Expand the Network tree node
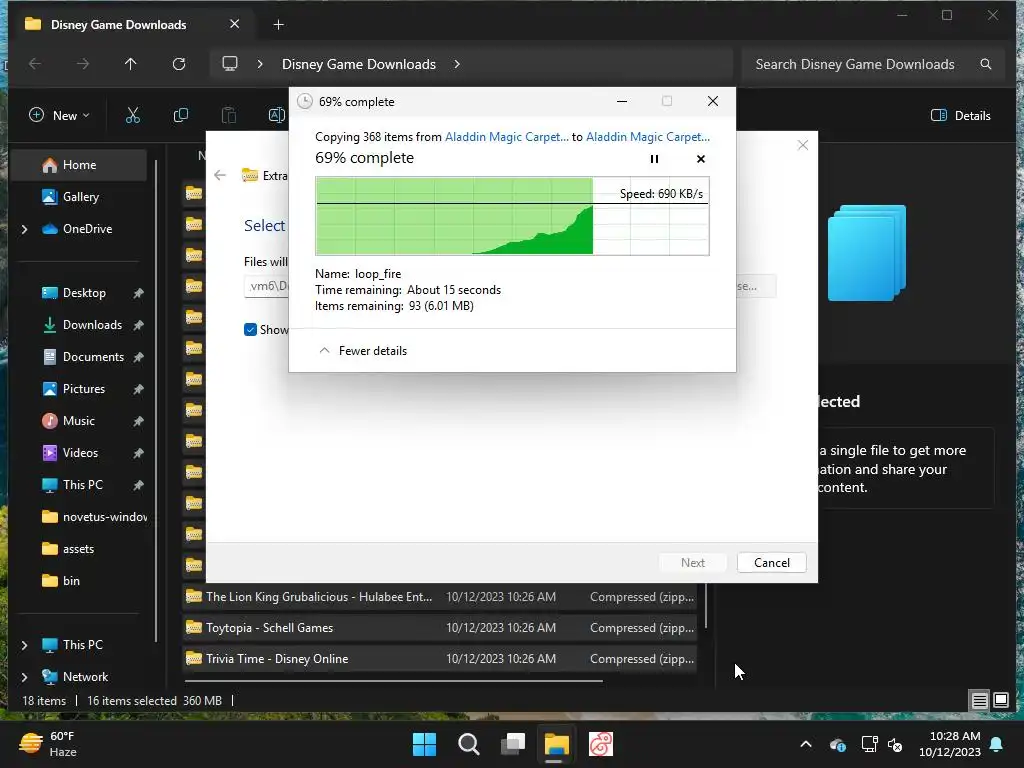The width and height of the screenshot is (1024, 768). (x=24, y=677)
